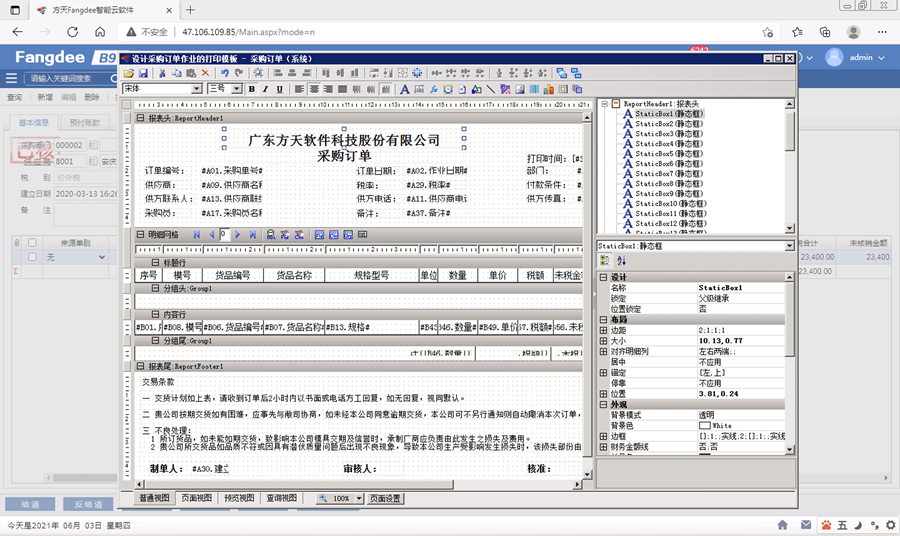This screenshot has height=536, width=900.
Task: Insert a chart using the bar chart icon
Action: (x=549, y=89)
